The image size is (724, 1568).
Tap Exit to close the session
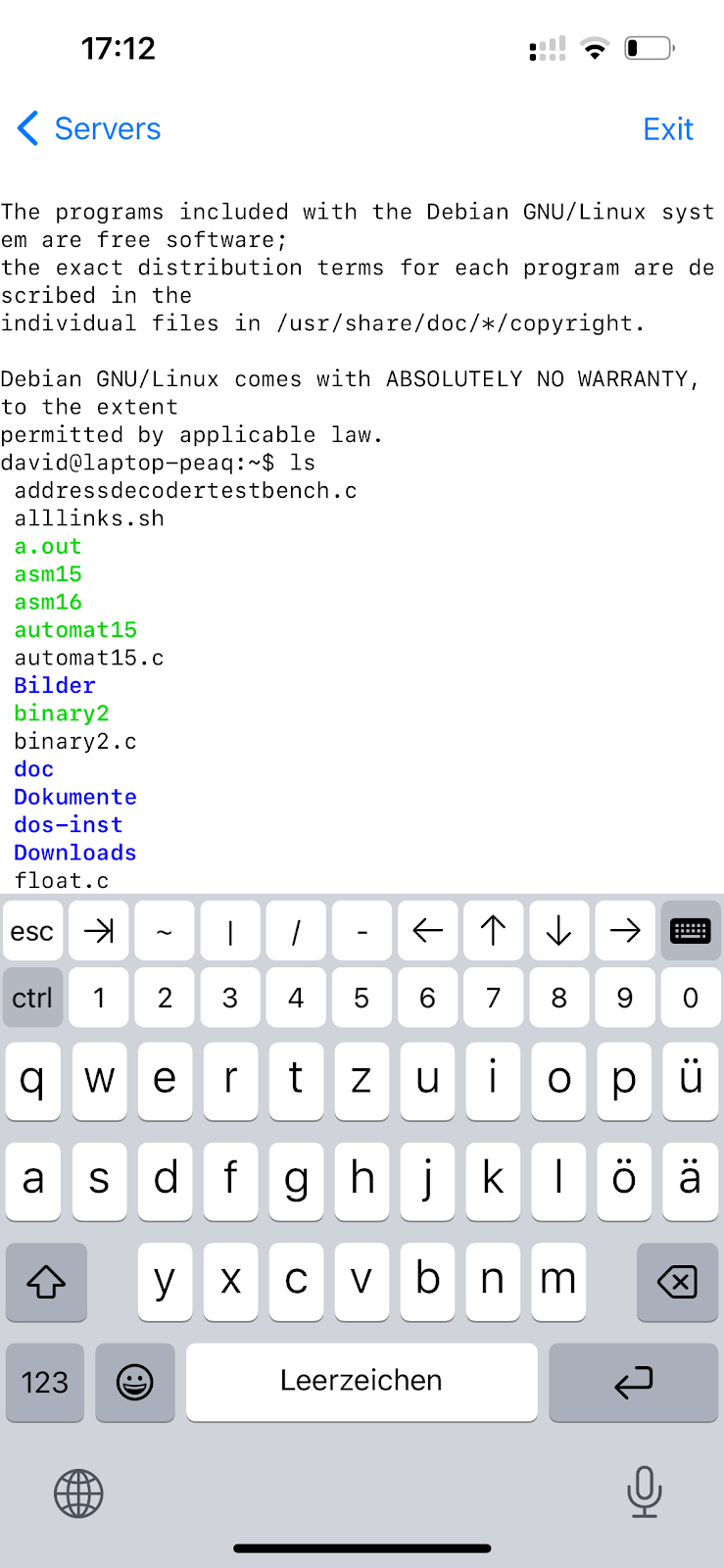coord(667,128)
